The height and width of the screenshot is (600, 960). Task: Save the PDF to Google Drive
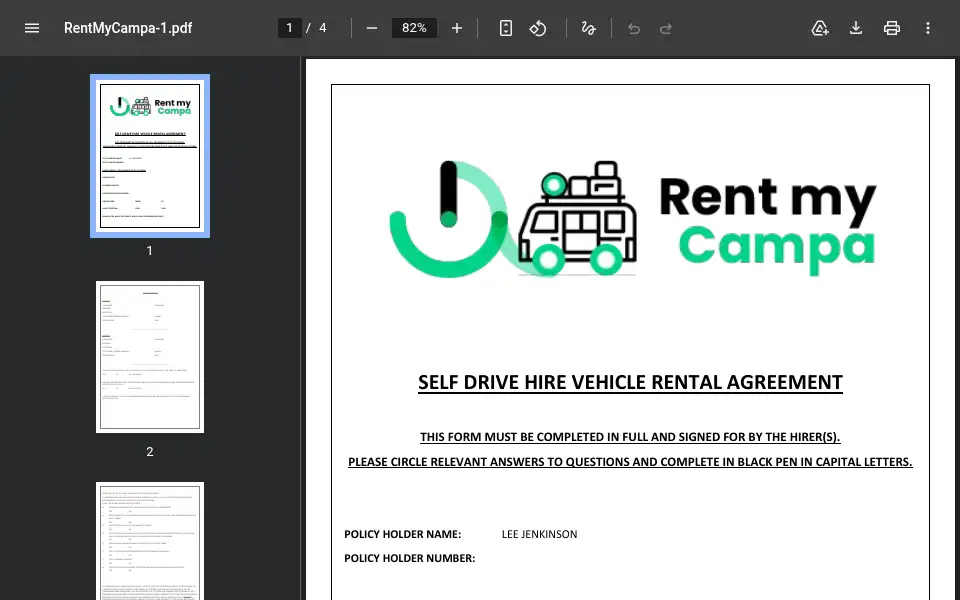[x=820, y=28]
